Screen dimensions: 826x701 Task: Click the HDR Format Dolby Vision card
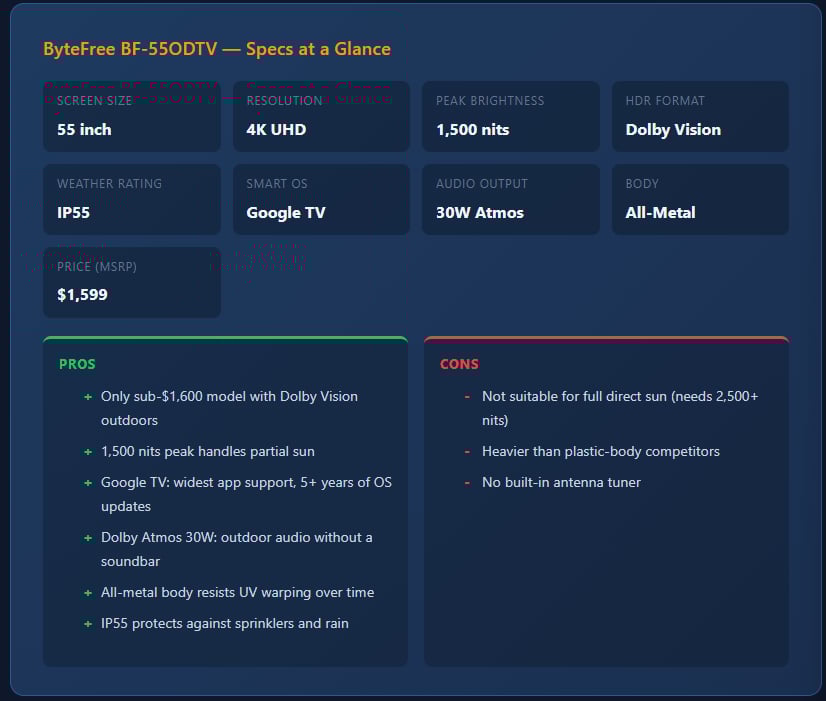click(x=700, y=117)
